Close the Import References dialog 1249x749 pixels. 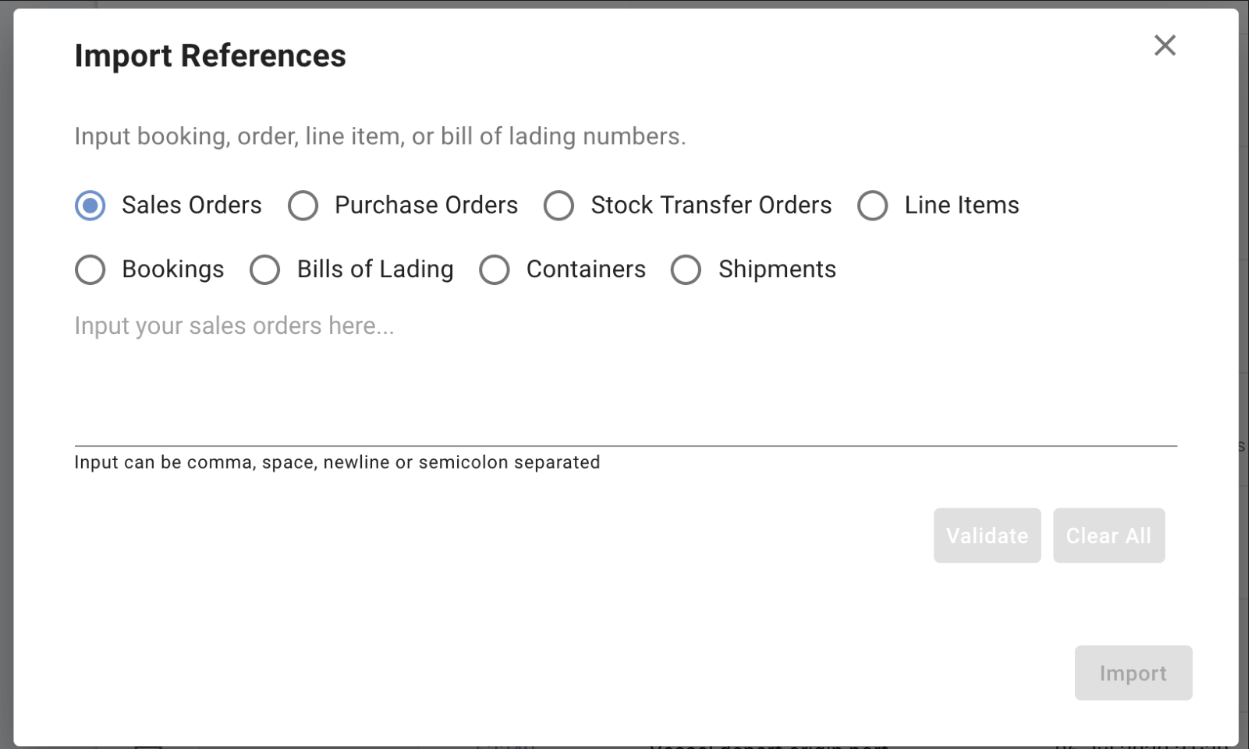[x=1165, y=45]
